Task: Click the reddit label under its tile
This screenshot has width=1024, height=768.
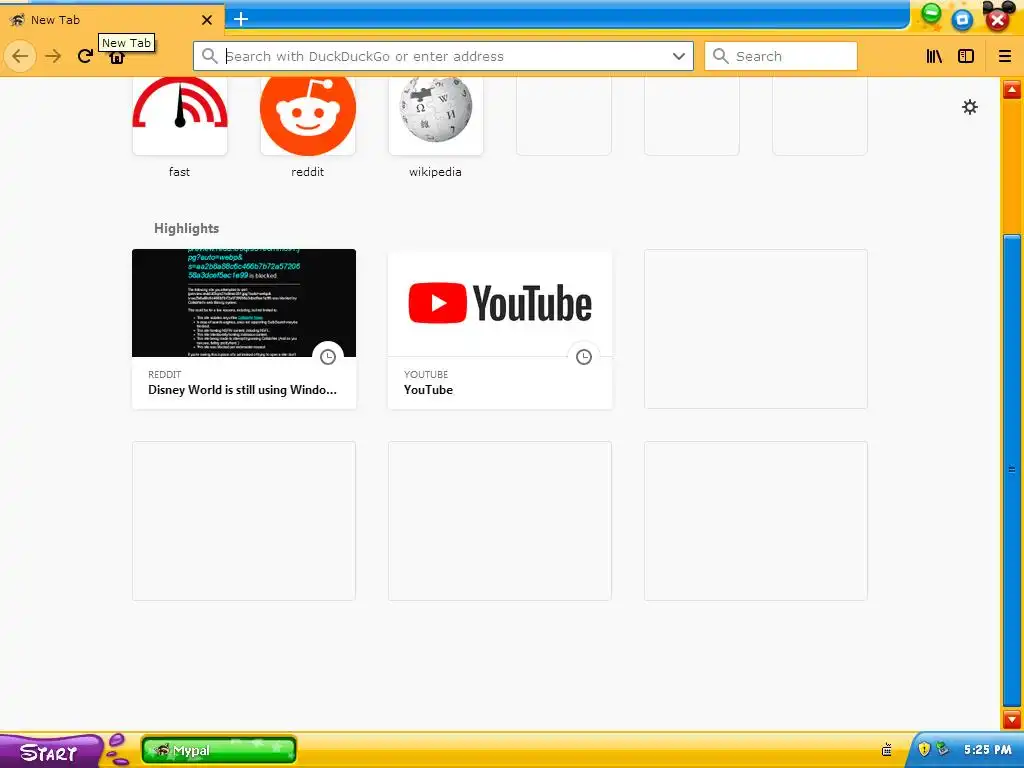Action: [x=308, y=172]
